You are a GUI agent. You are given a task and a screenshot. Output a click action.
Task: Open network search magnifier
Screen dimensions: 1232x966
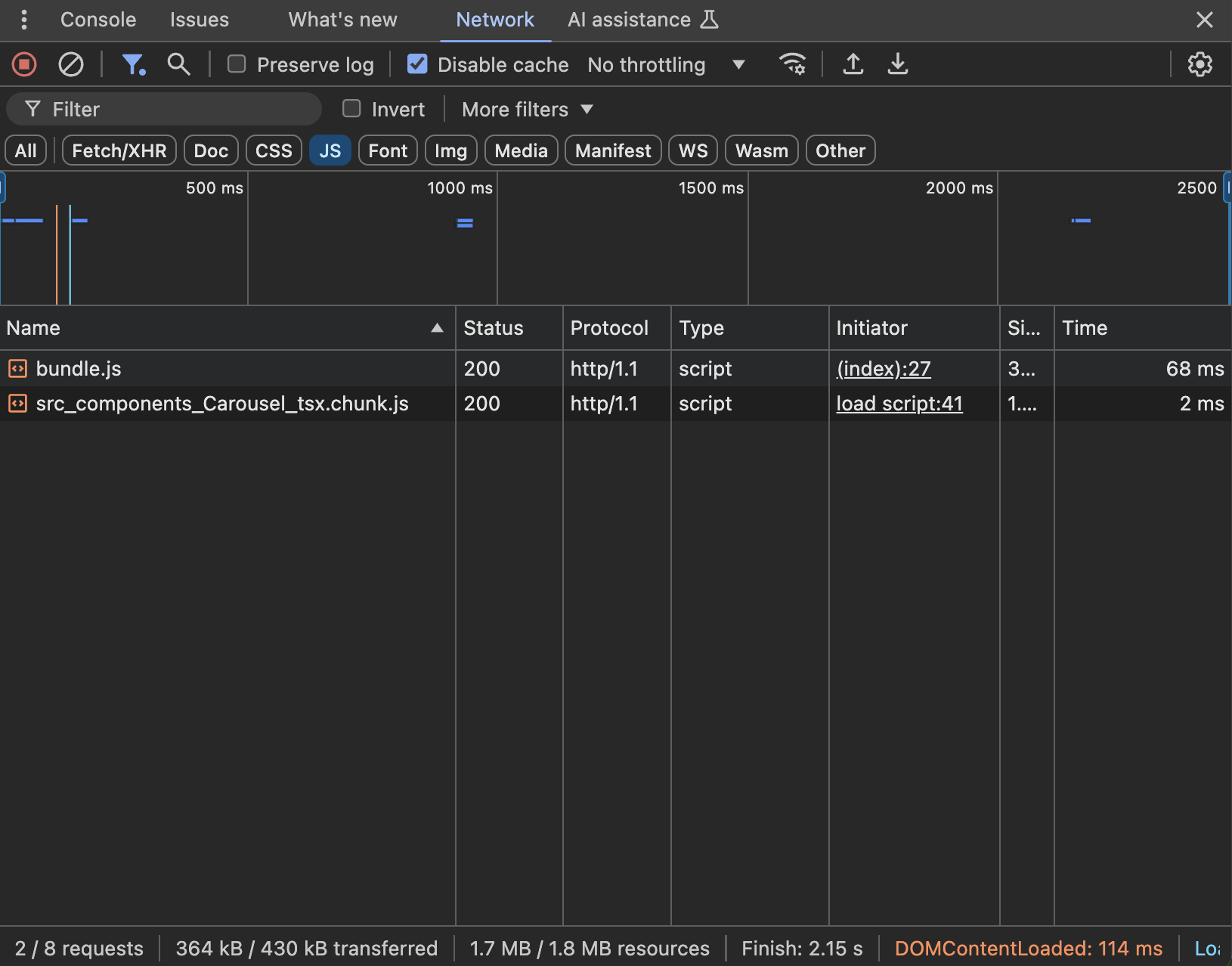tap(178, 65)
